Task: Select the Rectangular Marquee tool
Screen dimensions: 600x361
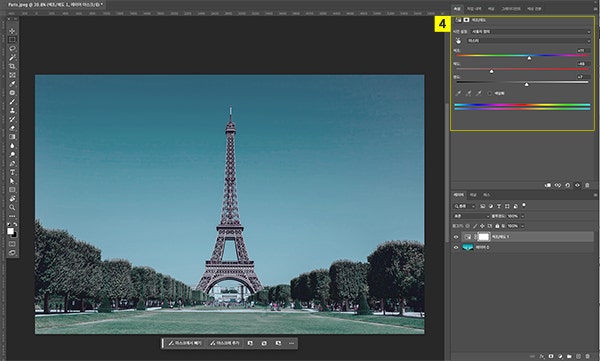Action: click(x=12, y=40)
